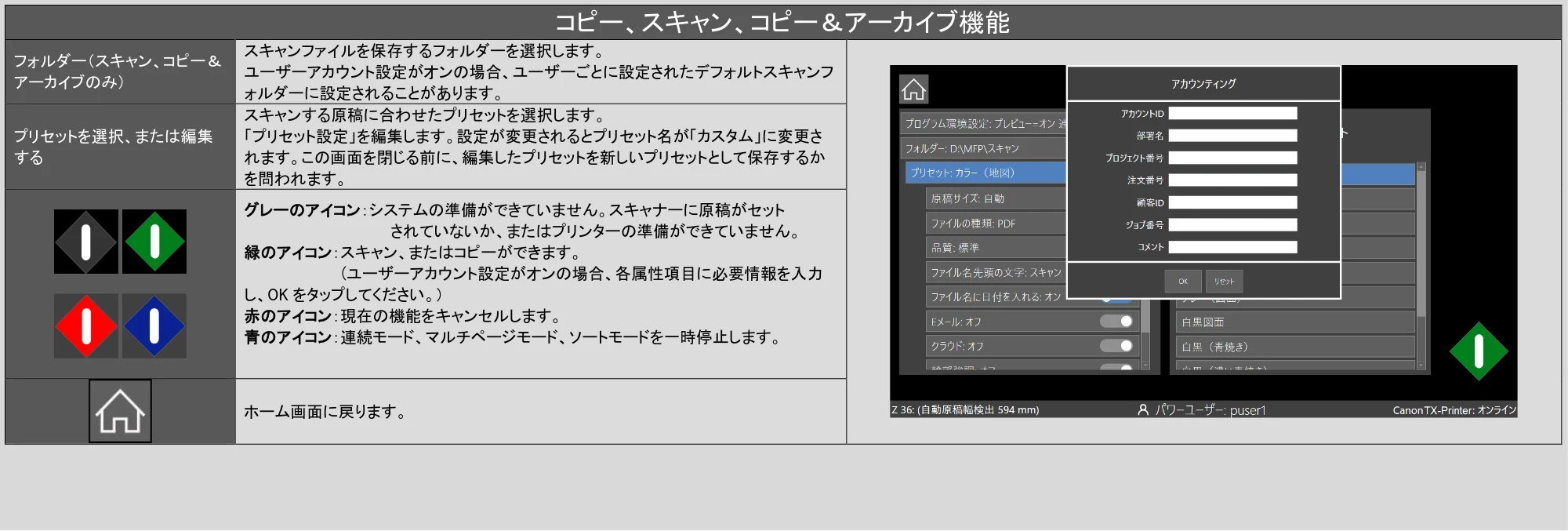The height and width of the screenshot is (531, 1568).
Task: Open the フォルダー: D:\MFP\スキャン row
Action: (x=984, y=148)
